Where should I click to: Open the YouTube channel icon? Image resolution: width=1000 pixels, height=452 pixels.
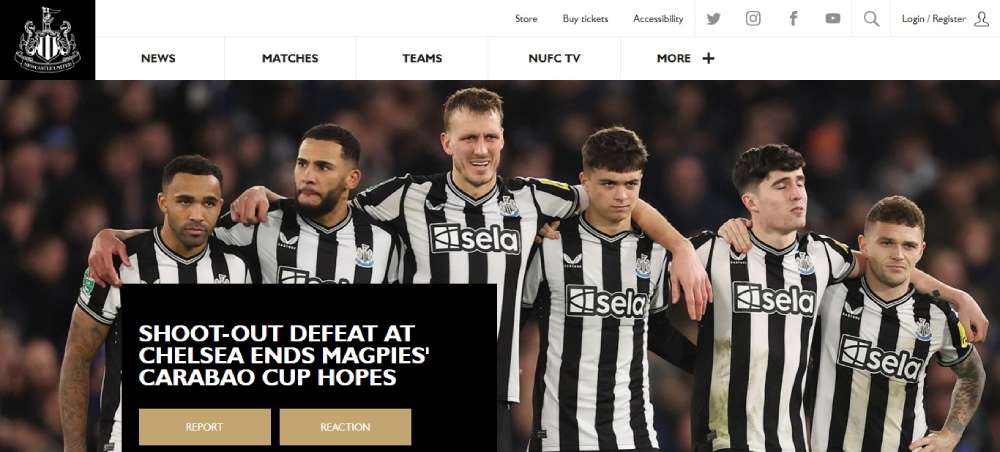[833, 18]
